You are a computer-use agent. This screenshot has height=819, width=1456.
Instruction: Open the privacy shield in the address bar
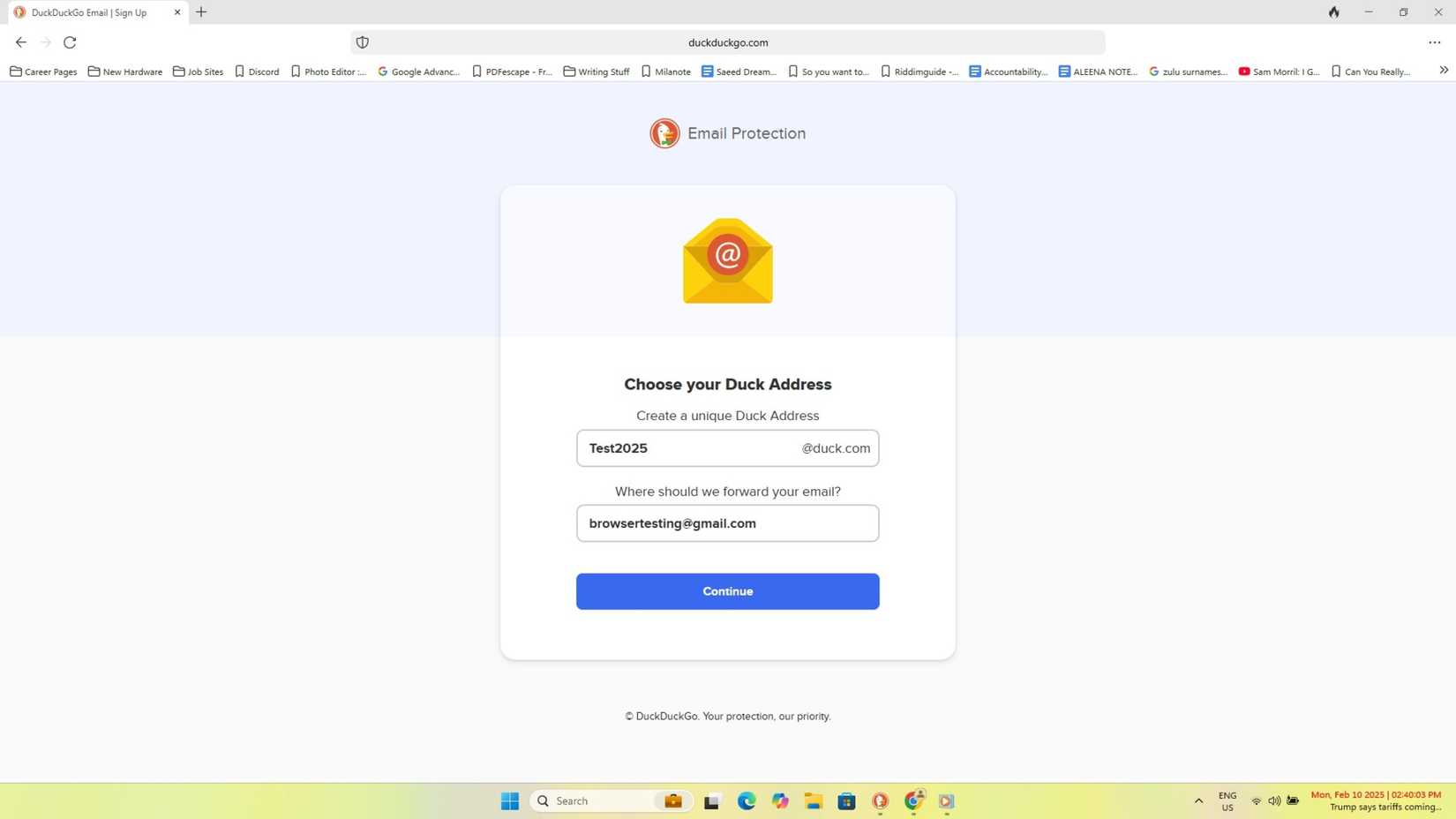click(x=362, y=41)
